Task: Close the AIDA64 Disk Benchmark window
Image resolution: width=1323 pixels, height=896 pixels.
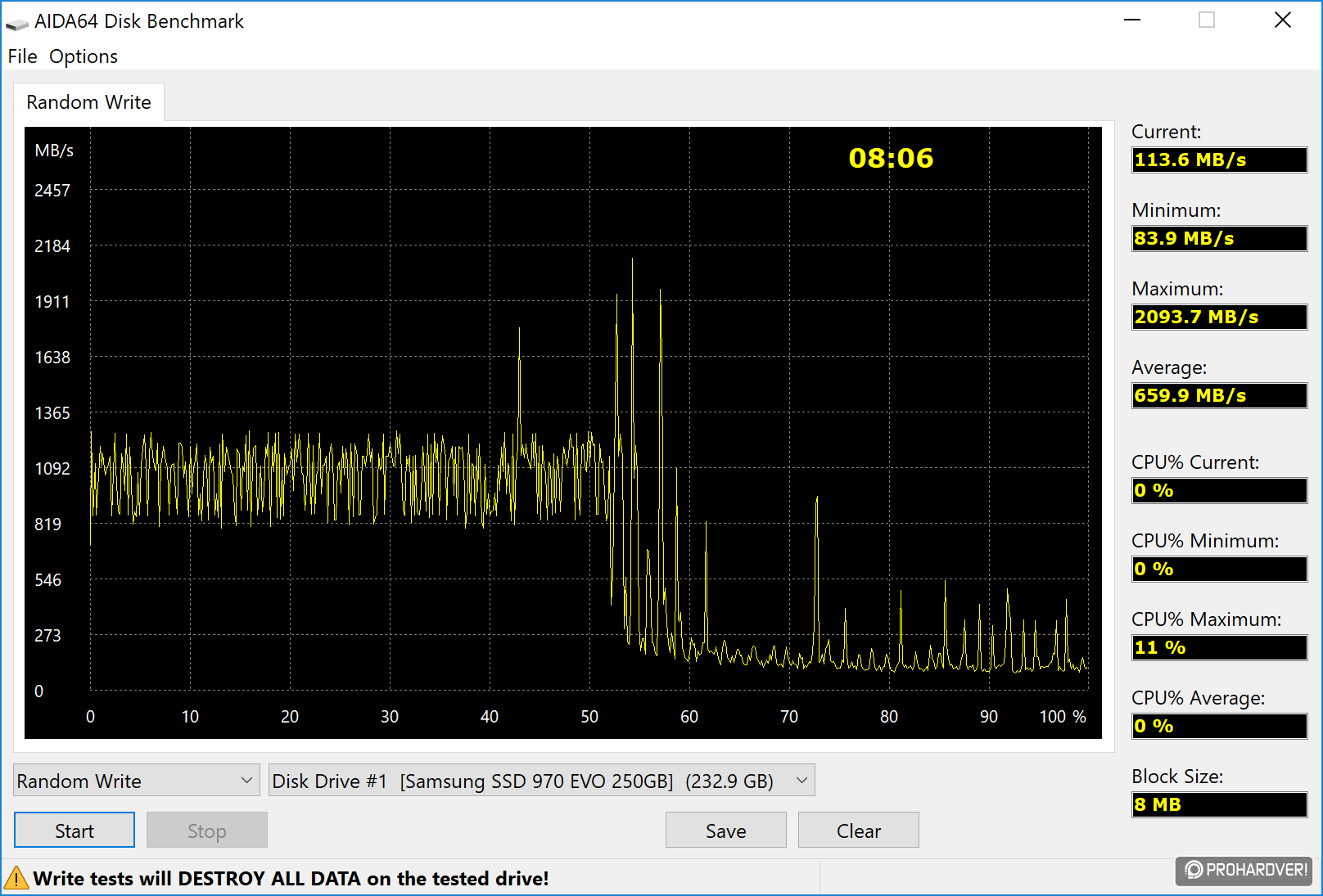Action: pos(1283,20)
